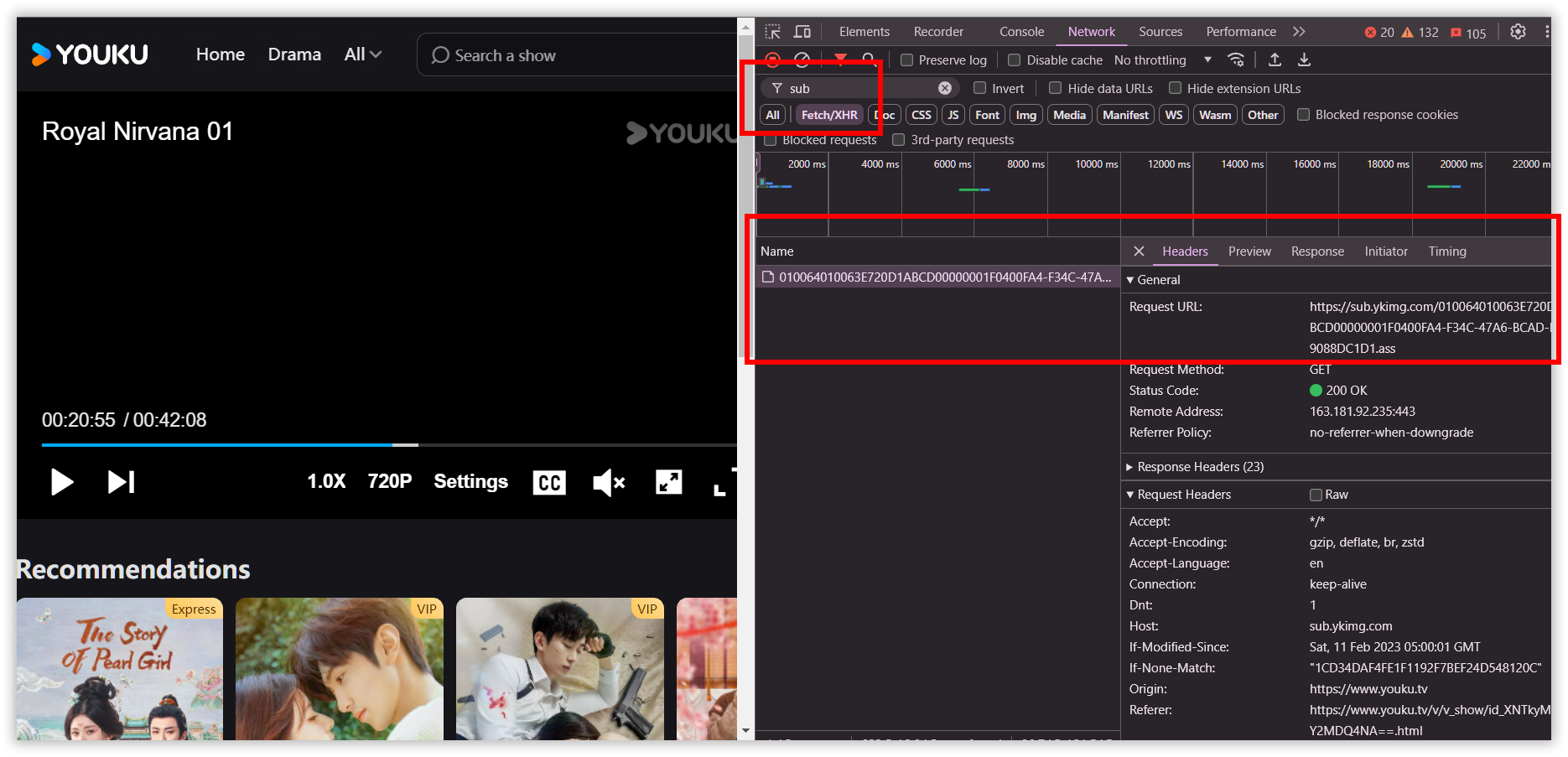Screen dimensions: 1568x757
Task: Clear the network log
Action: click(x=802, y=60)
